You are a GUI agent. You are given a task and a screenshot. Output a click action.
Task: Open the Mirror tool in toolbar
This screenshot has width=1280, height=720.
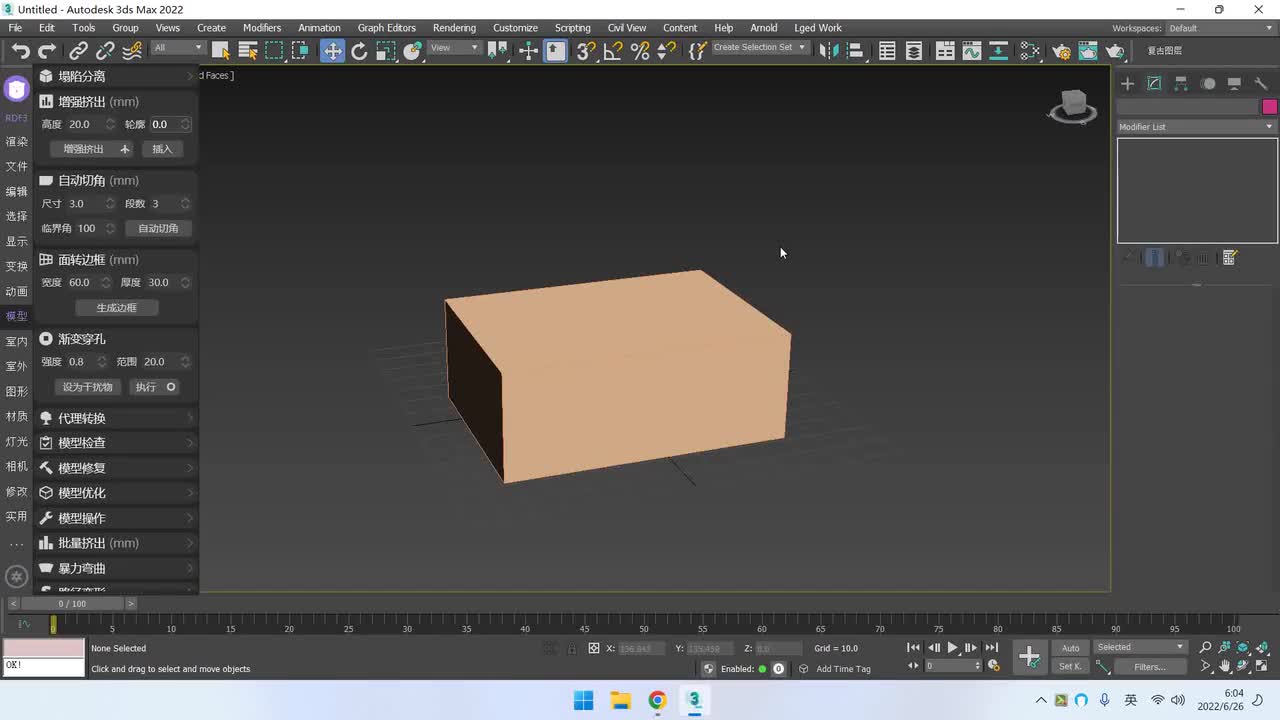coord(827,51)
